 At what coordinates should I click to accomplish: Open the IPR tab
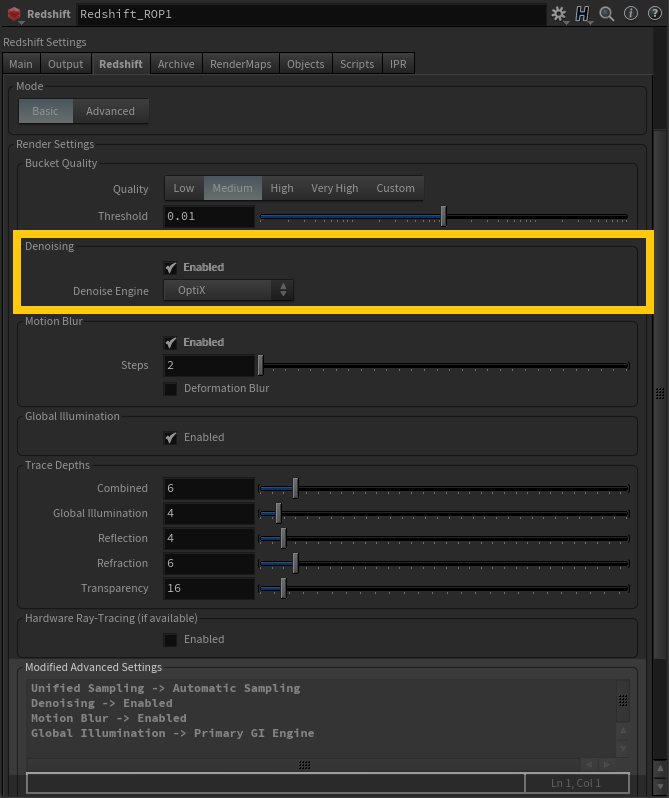click(x=397, y=64)
